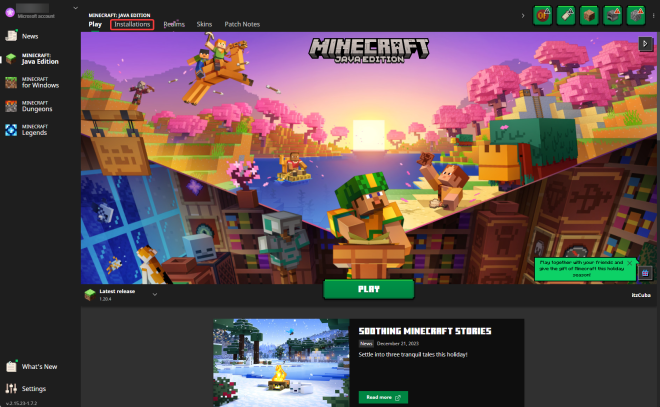Image resolution: width=660 pixels, height=407 pixels.
Task: Expand quick-play list with the arrow chevron
Action: [523, 16]
